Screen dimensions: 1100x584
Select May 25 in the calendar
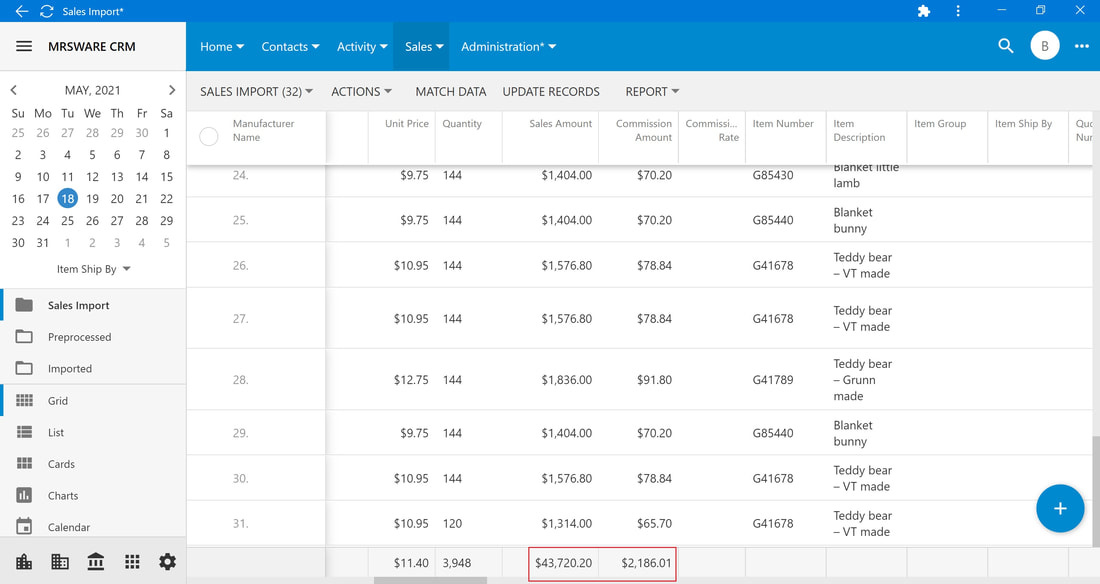tap(67, 220)
